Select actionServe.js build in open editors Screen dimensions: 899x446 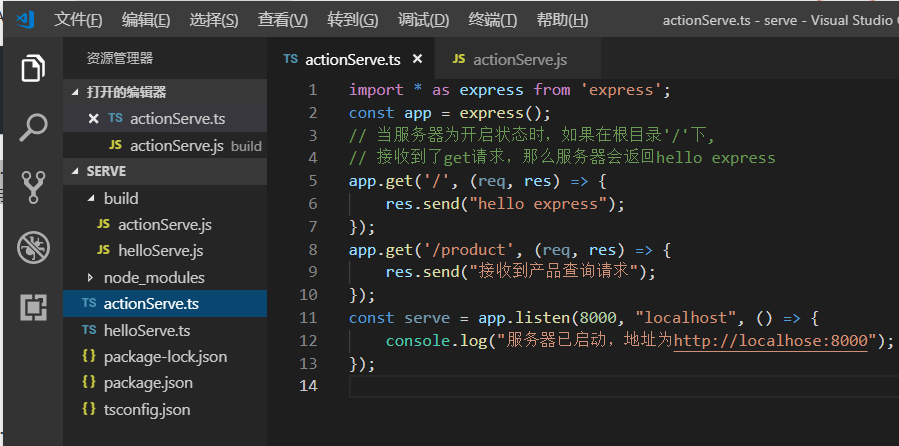click(x=165, y=146)
